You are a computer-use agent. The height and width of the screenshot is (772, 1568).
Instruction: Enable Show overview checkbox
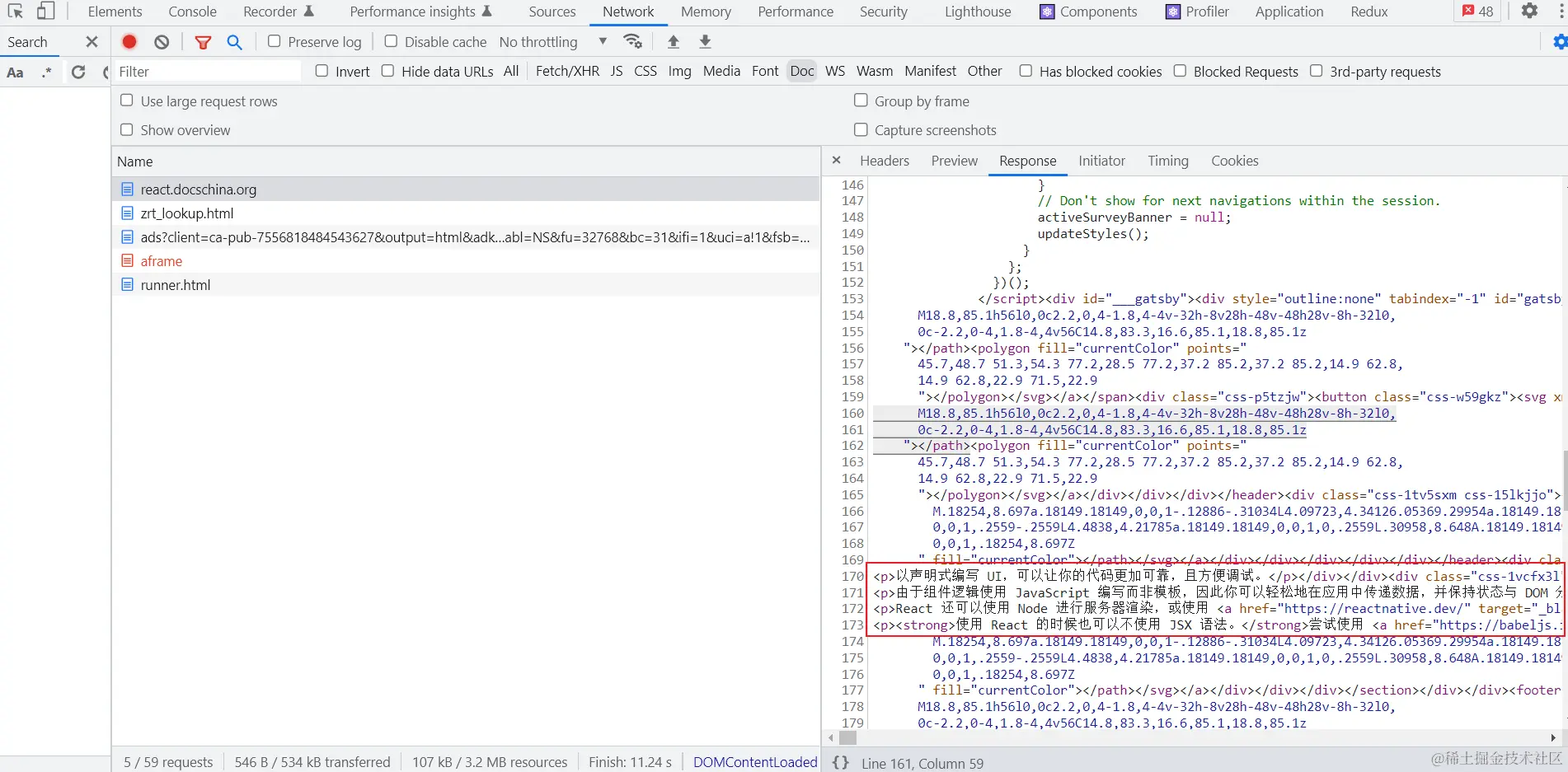click(126, 129)
